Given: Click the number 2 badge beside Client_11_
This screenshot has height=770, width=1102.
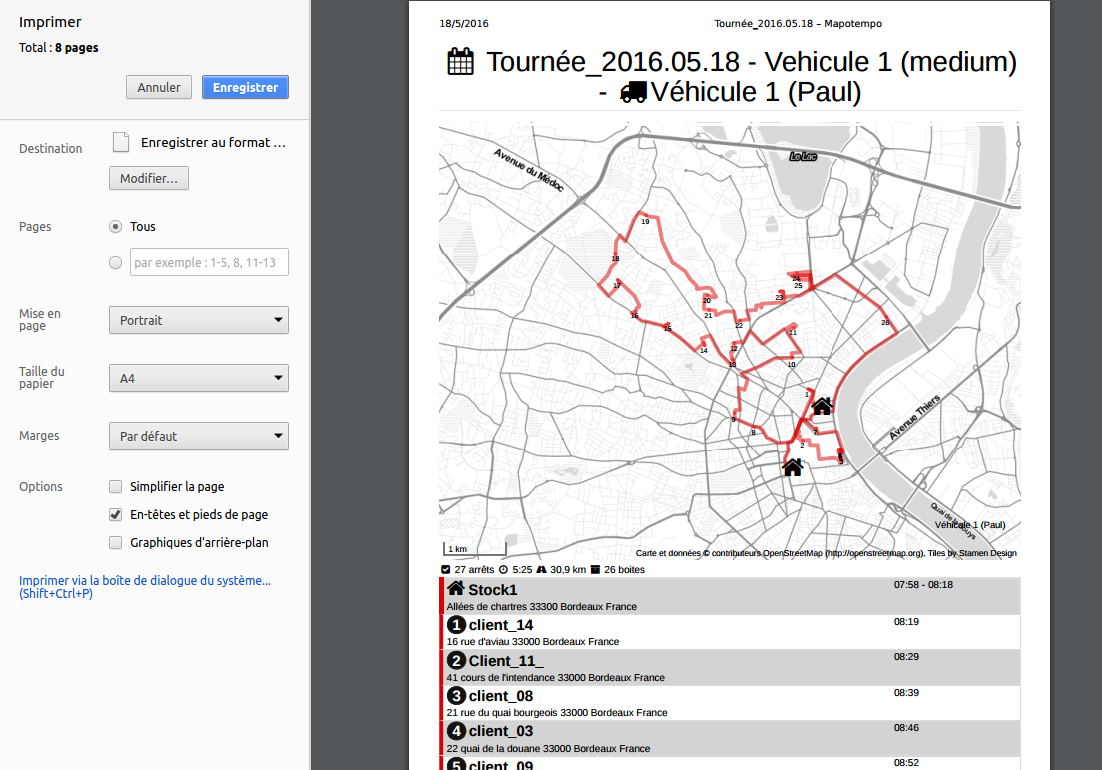Looking at the screenshot, I should click(456, 660).
